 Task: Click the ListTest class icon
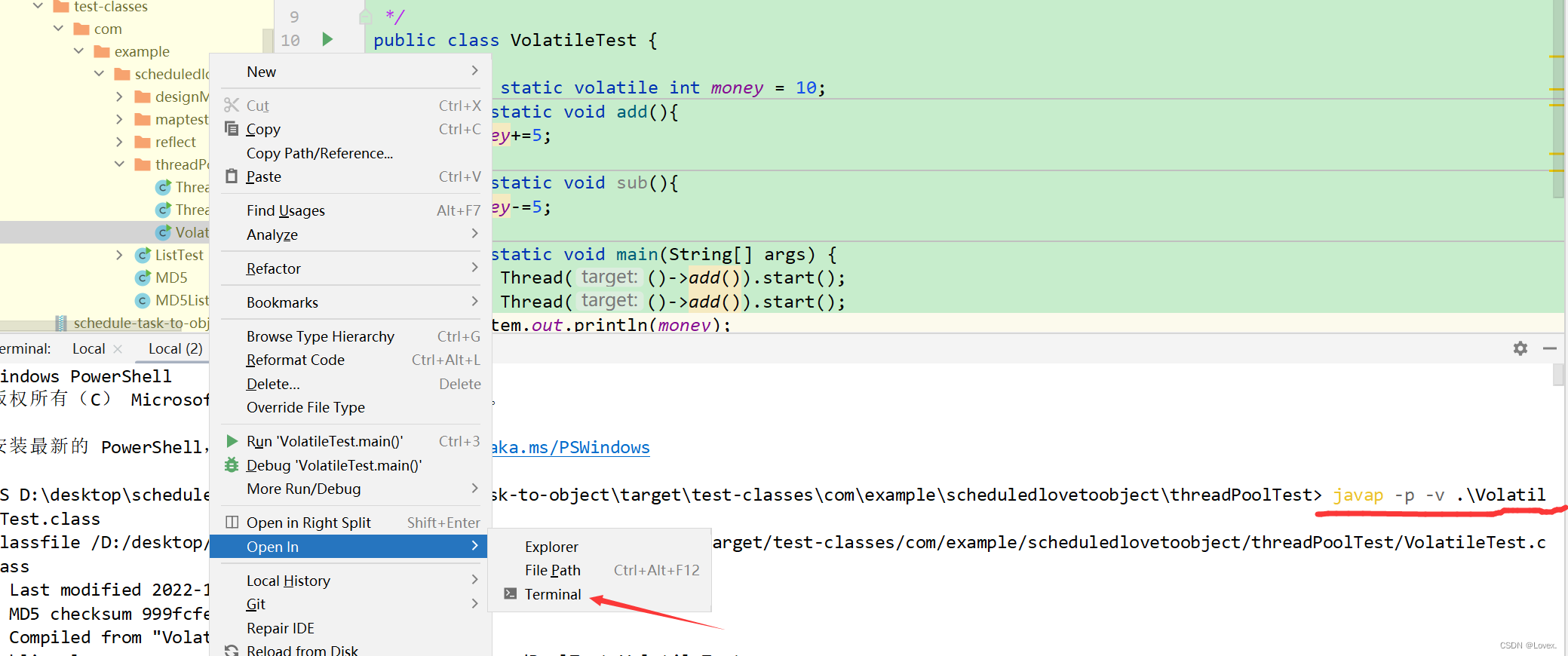tap(143, 255)
